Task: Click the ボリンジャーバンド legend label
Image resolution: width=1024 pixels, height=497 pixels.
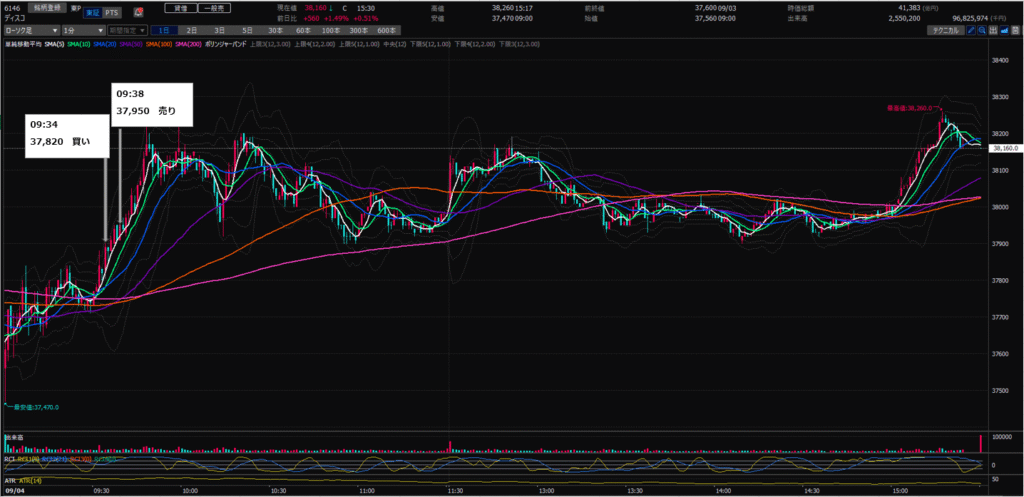Action: point(227,44)
